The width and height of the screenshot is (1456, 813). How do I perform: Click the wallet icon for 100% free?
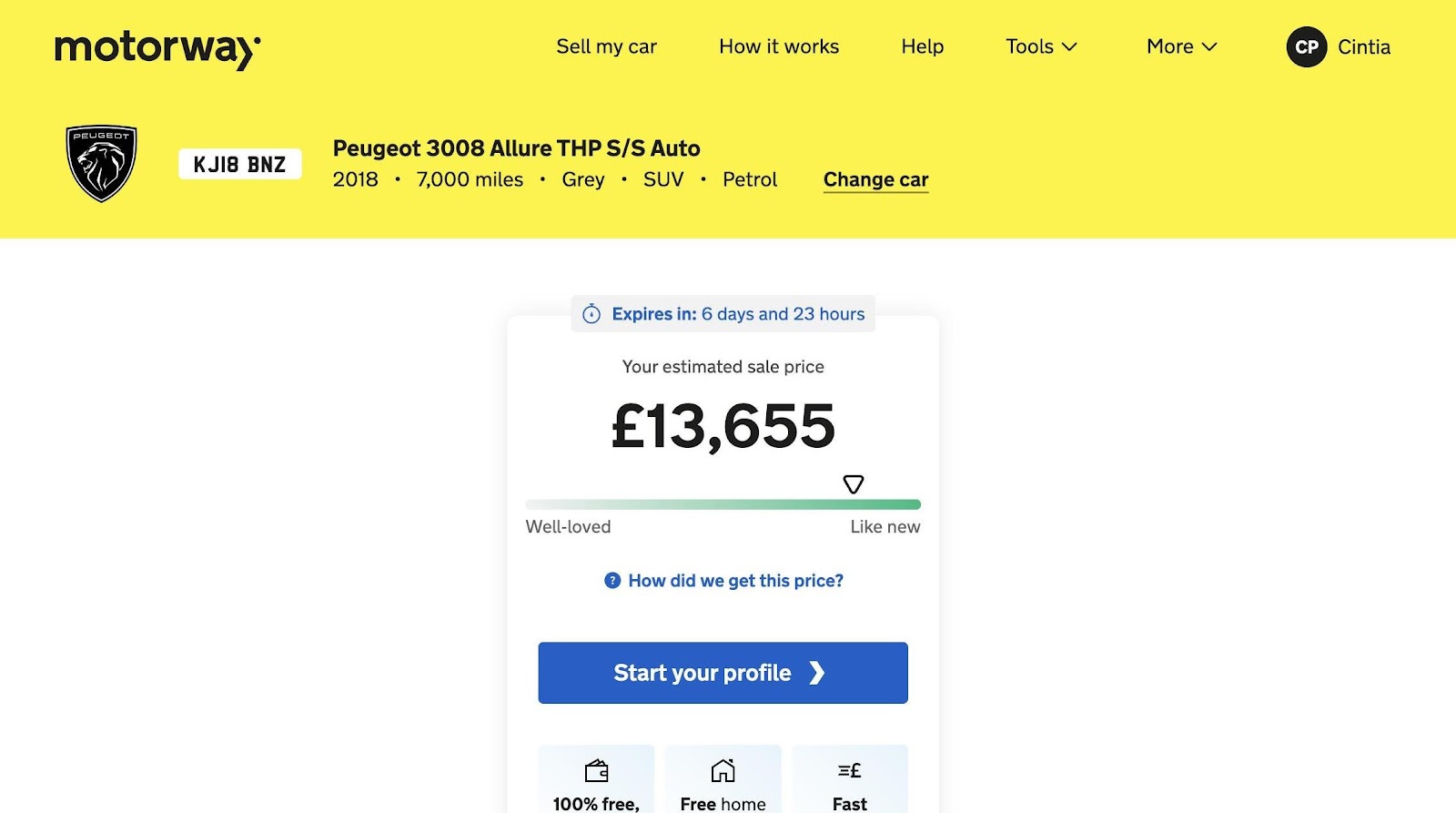(596, 771)
